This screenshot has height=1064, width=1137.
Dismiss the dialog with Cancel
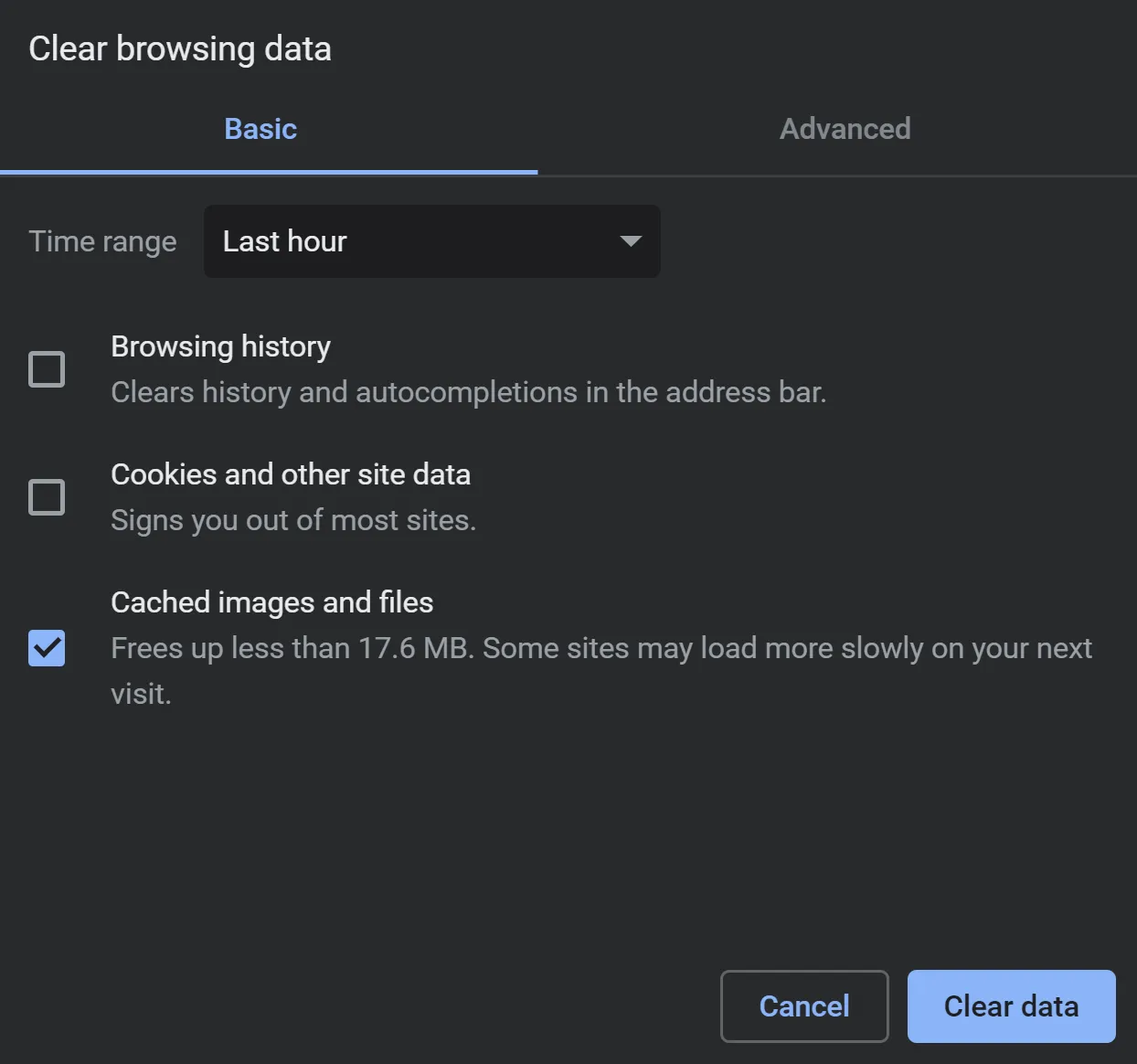[x=803, y=1005]
